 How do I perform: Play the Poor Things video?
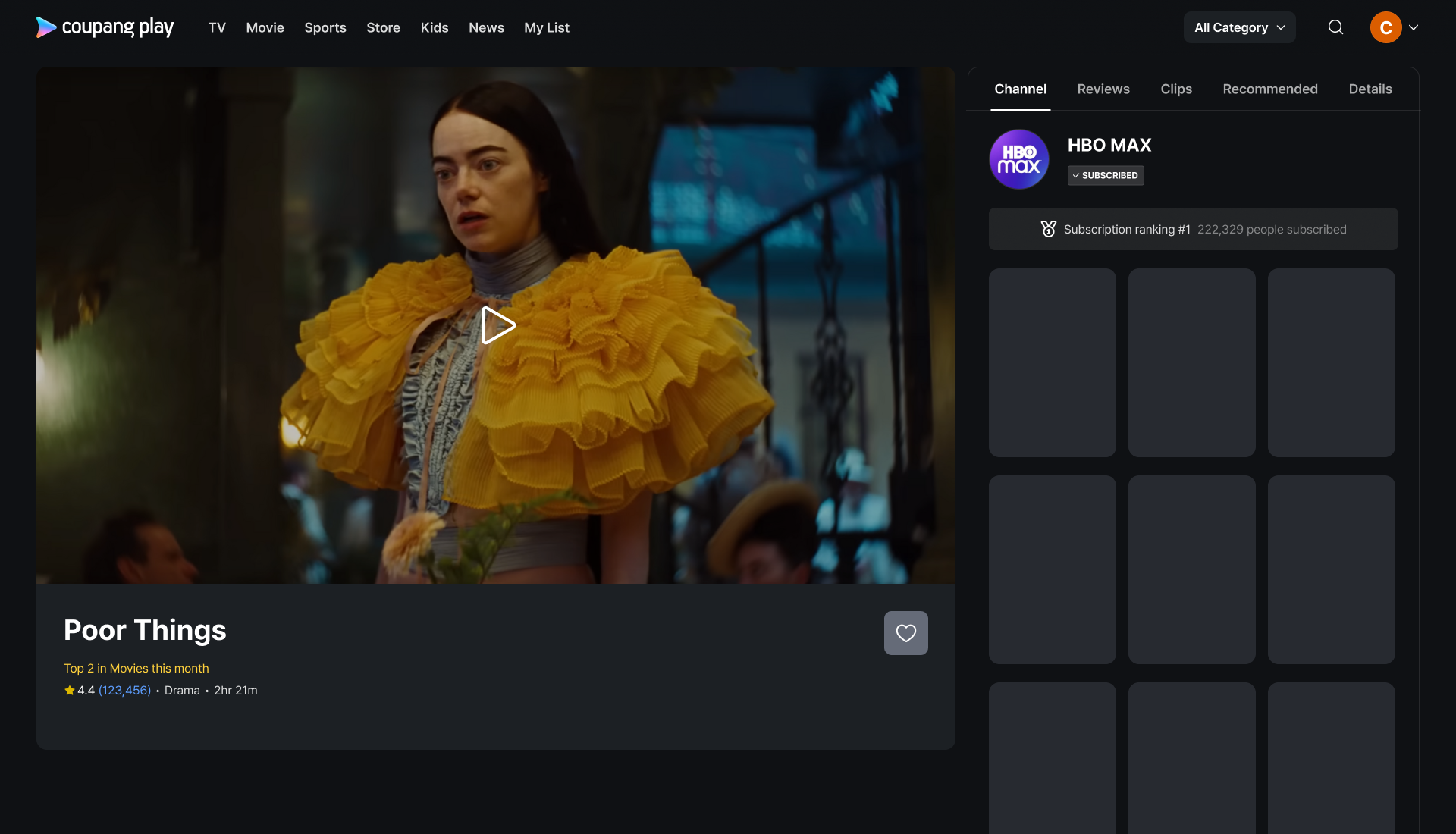coord(497,325)
